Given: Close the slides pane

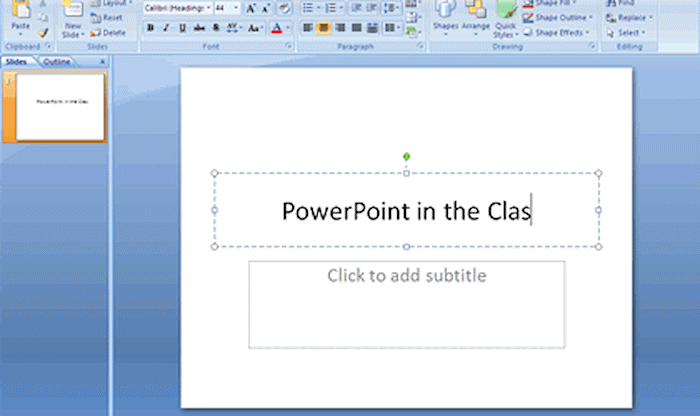Looking at the screenshot, I should 102,62.
